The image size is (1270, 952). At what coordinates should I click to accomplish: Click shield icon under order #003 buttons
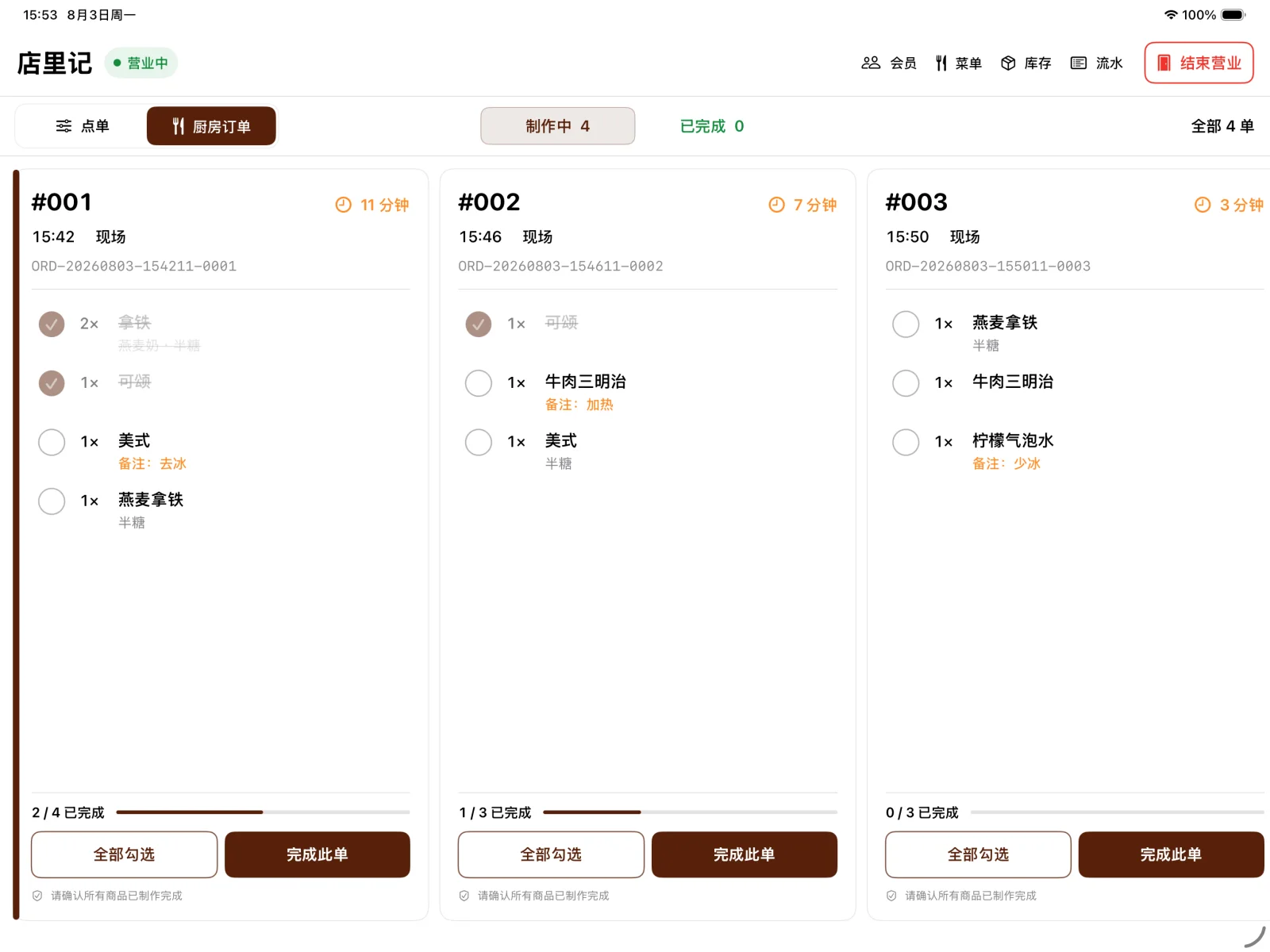[x=891, y=896]
